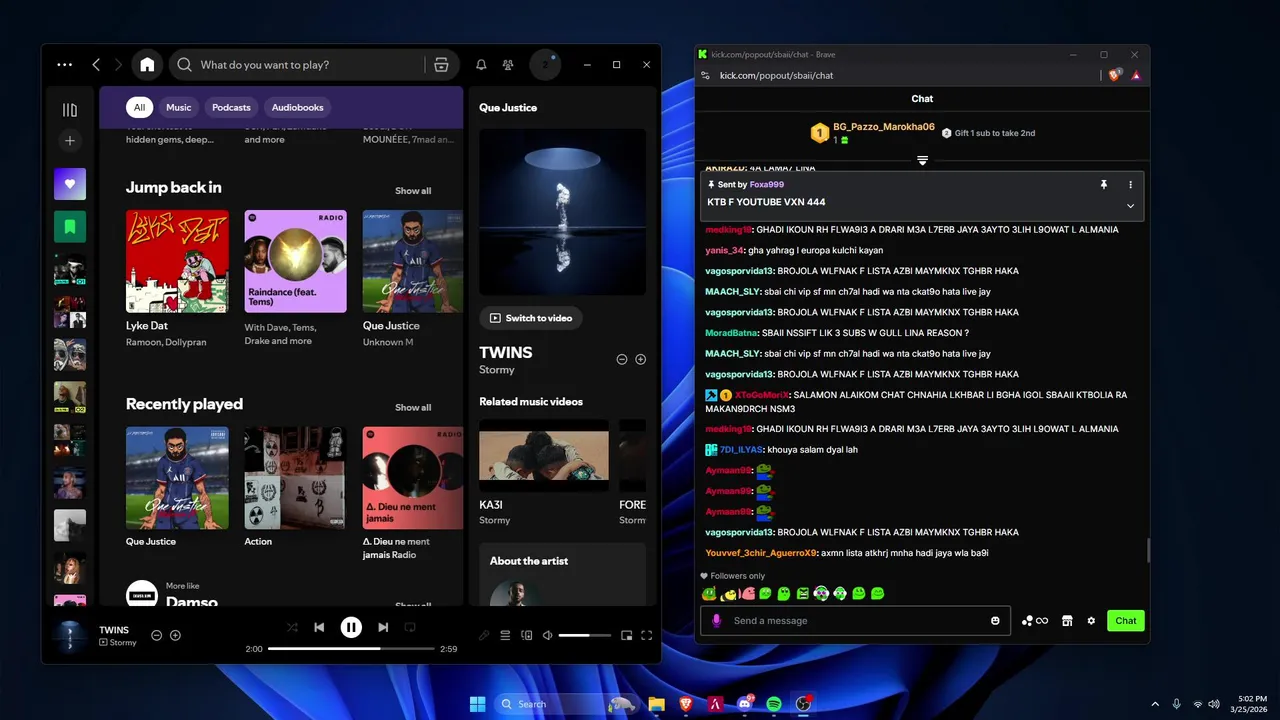Open channel points infinity icon in Kick chat
The height and width of the screenshot is (720, 1280).
pyautogui.click(x=1035, y=621)
